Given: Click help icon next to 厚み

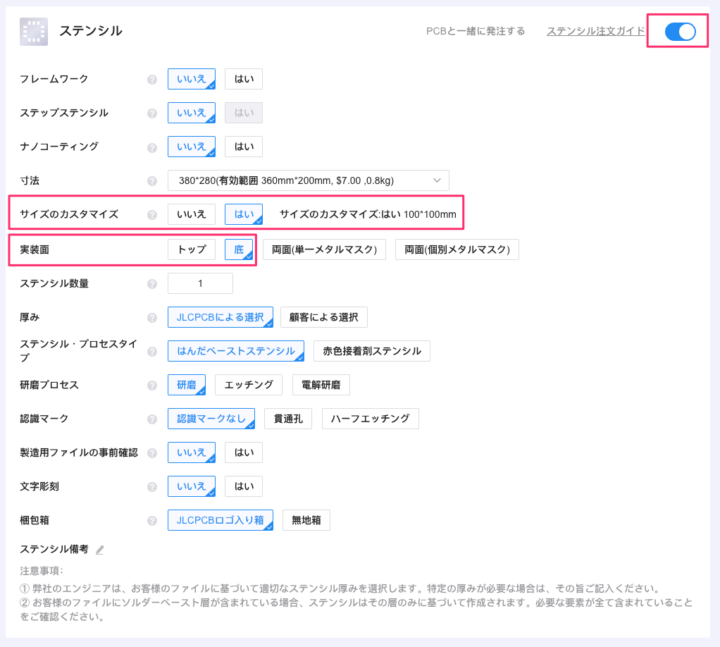Looking at the screenshot, I should [x=152, y=318].
